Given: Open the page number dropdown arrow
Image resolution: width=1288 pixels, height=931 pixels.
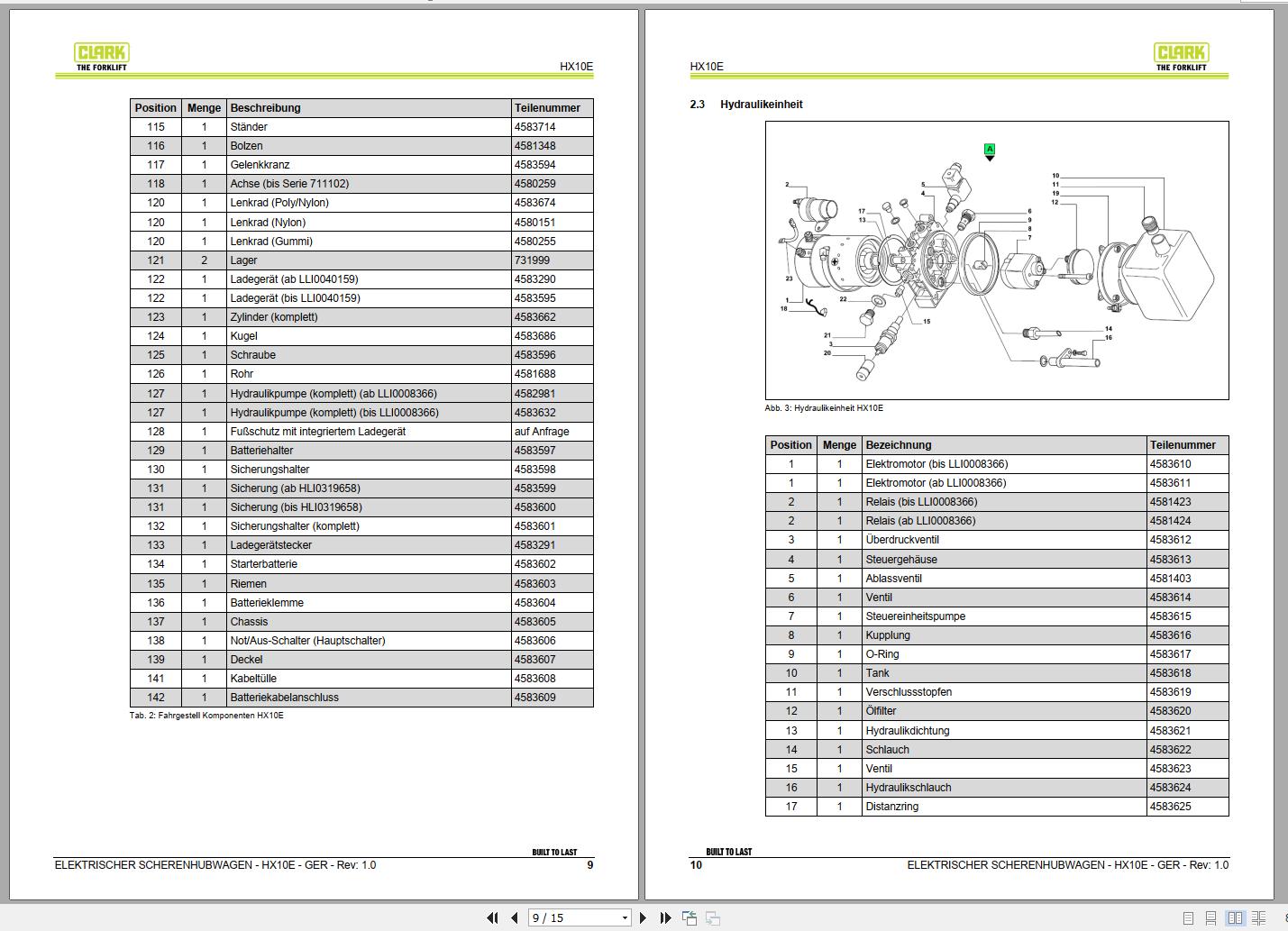Looking at the screenshot, I should [x=625, y=917].
